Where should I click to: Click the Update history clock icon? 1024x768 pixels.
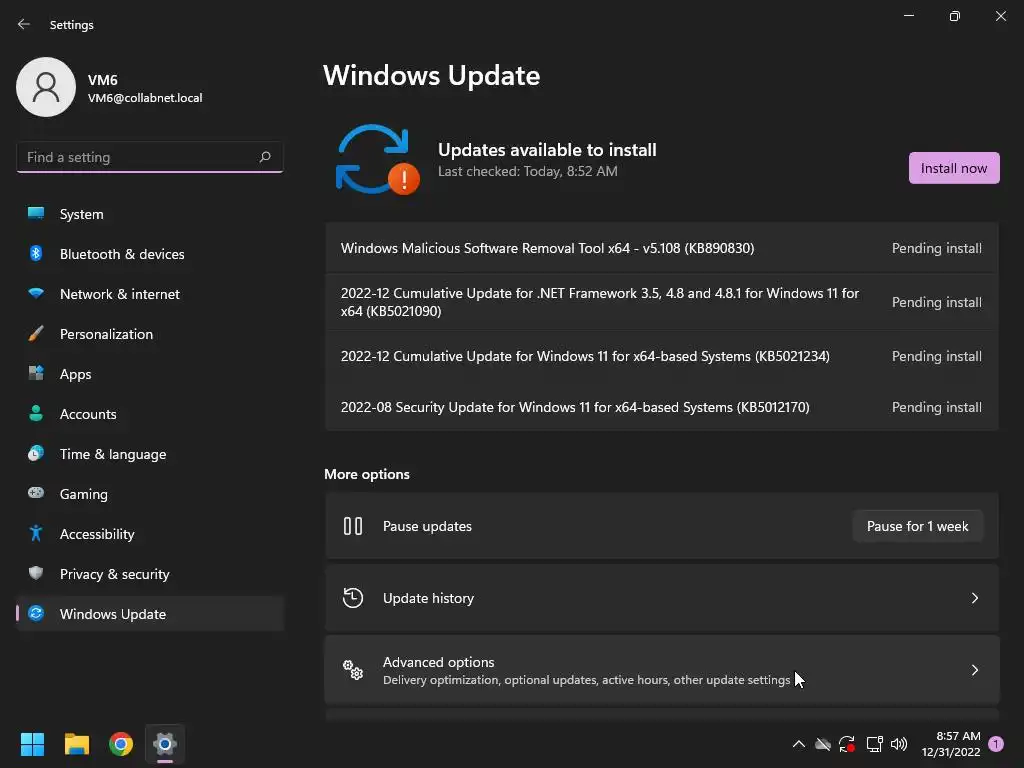click(353, 598)
